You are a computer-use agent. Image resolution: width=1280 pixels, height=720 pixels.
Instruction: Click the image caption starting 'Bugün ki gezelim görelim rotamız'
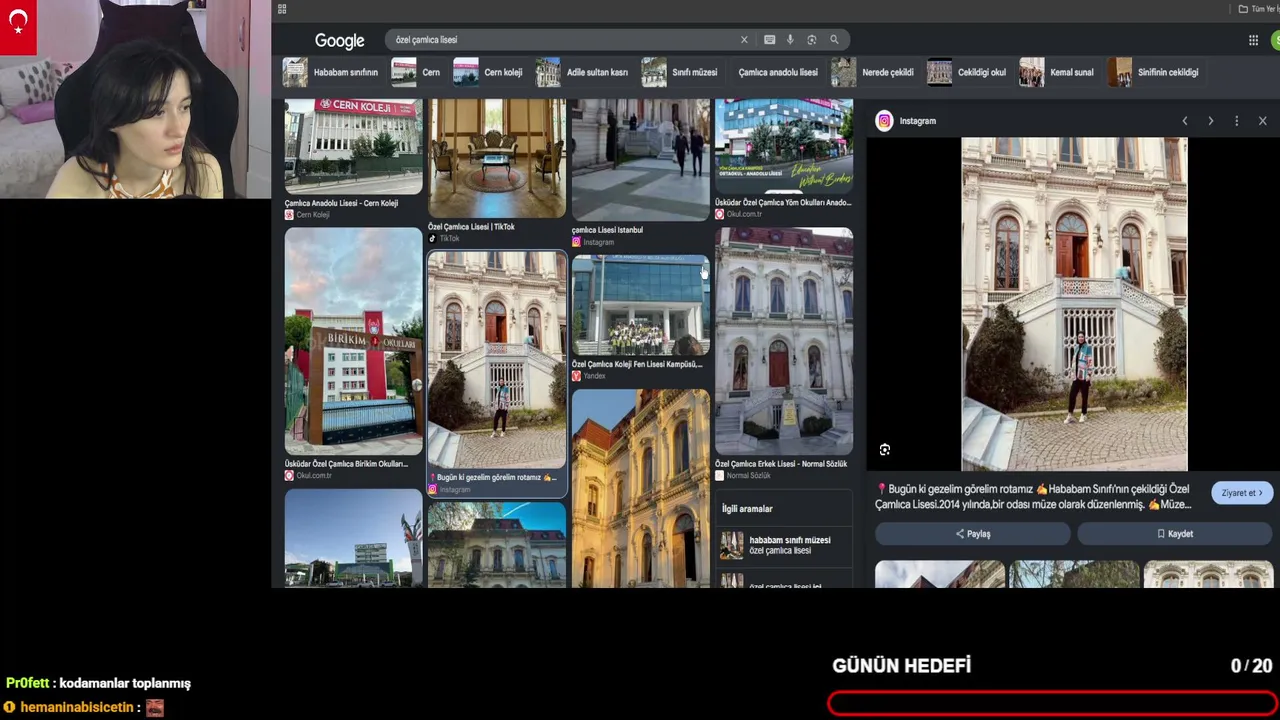(1034, 496)
